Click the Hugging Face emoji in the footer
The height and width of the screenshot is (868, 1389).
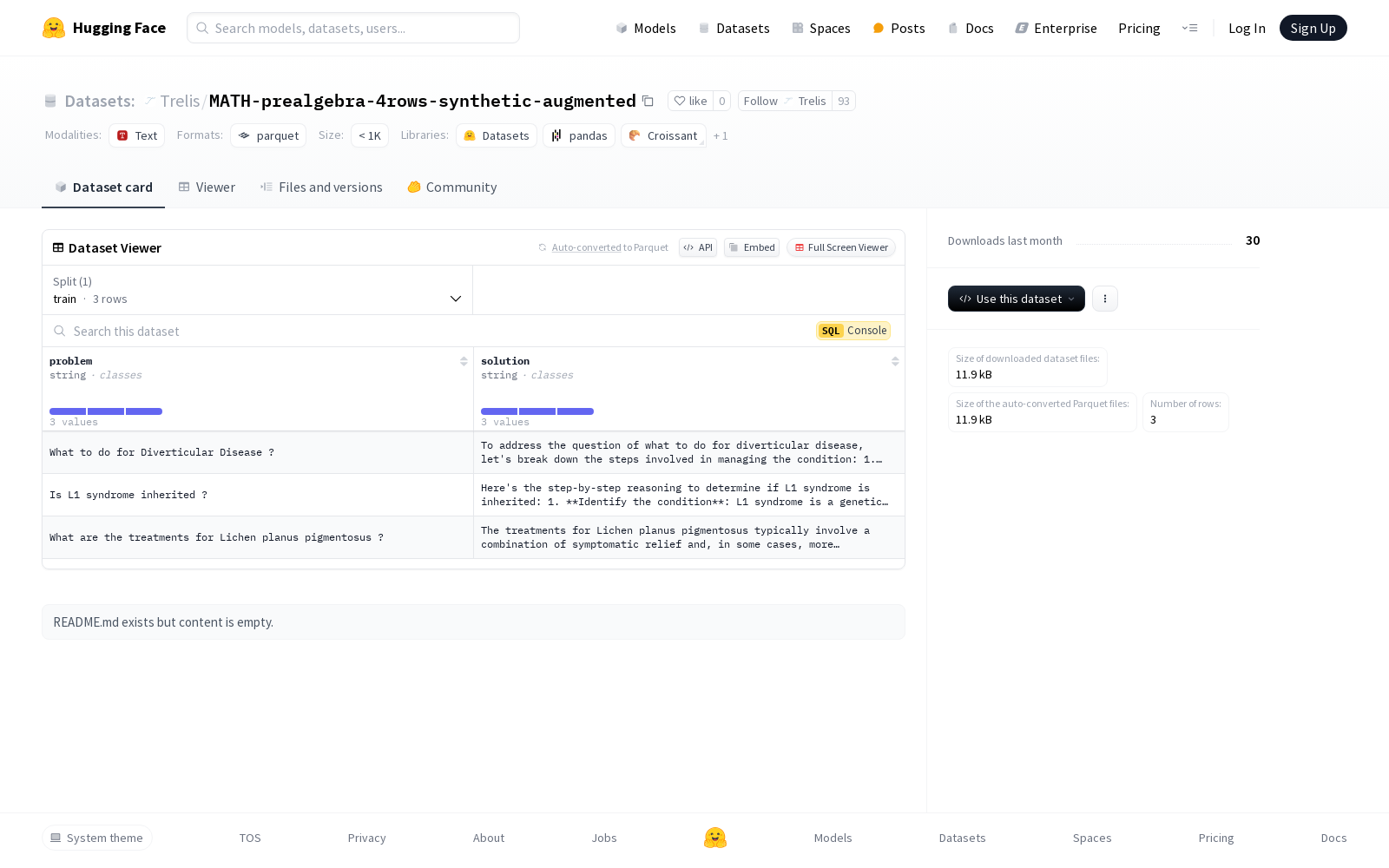click(715, 838)
